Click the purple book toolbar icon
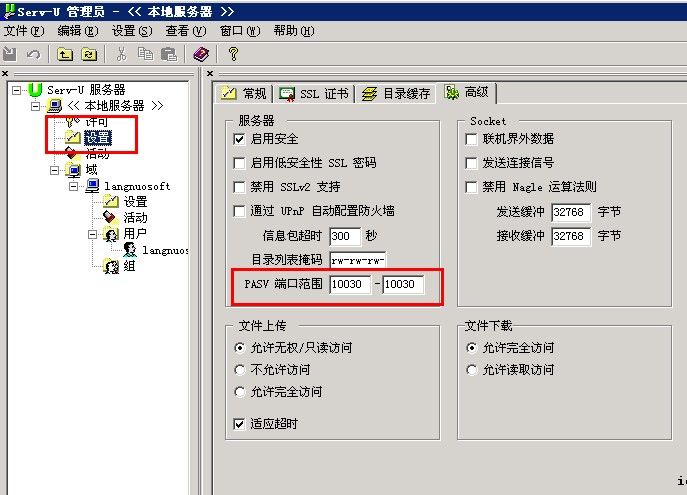 tap(201, 54)
